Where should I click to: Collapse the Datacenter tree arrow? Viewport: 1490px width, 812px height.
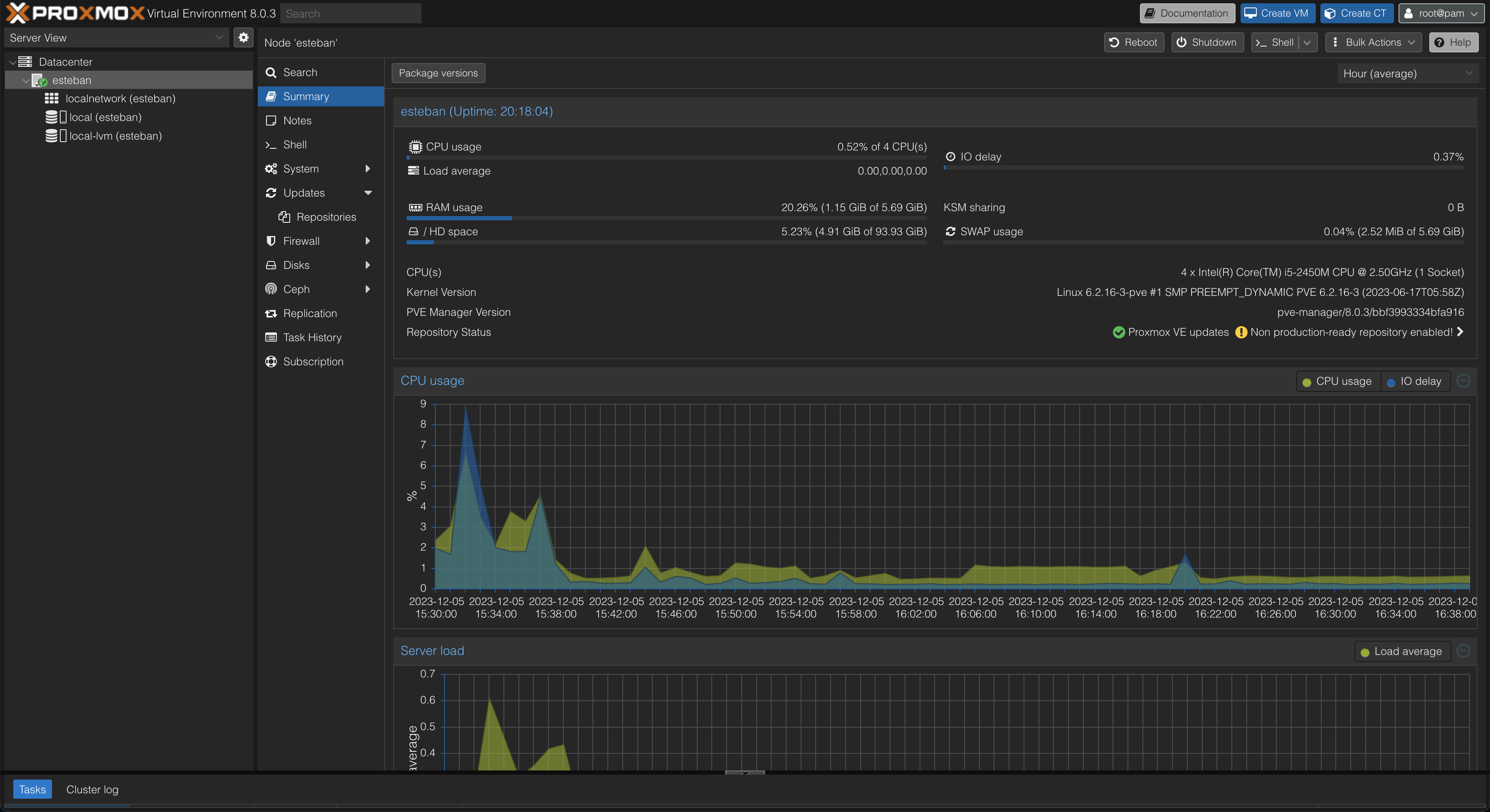click(12, 62)
